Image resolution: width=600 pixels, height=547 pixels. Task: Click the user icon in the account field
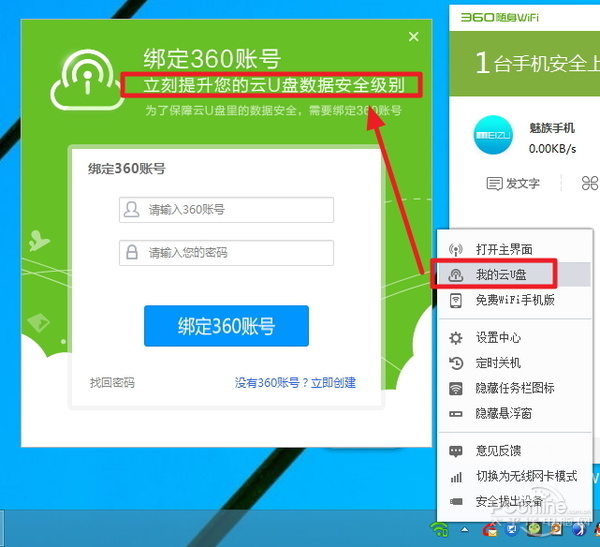coord(130,210)
